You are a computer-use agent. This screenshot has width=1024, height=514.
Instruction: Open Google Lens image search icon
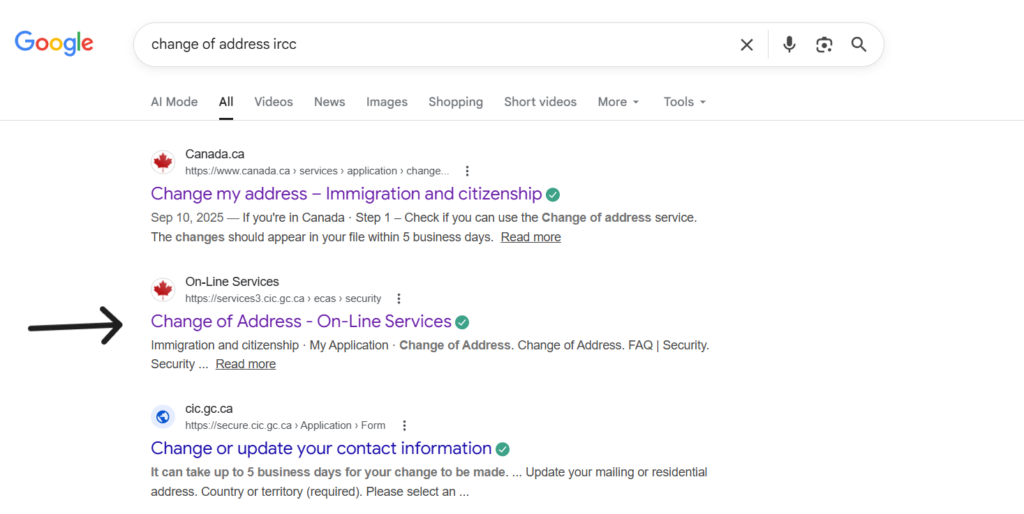823,44
